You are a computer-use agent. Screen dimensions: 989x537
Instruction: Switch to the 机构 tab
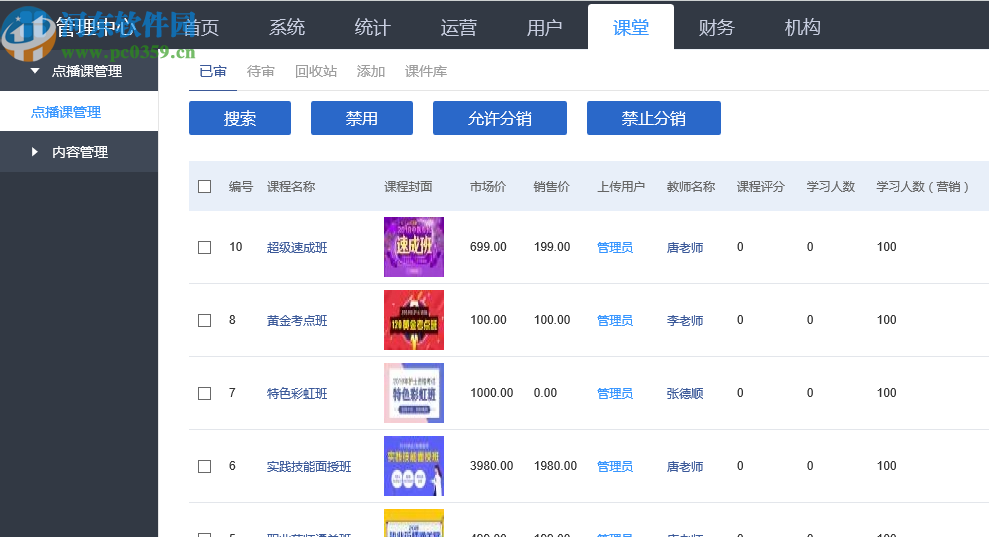[802, 28]
